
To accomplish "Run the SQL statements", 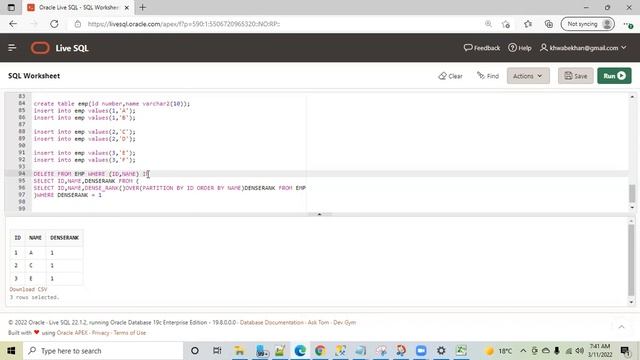I will [614, 76].
